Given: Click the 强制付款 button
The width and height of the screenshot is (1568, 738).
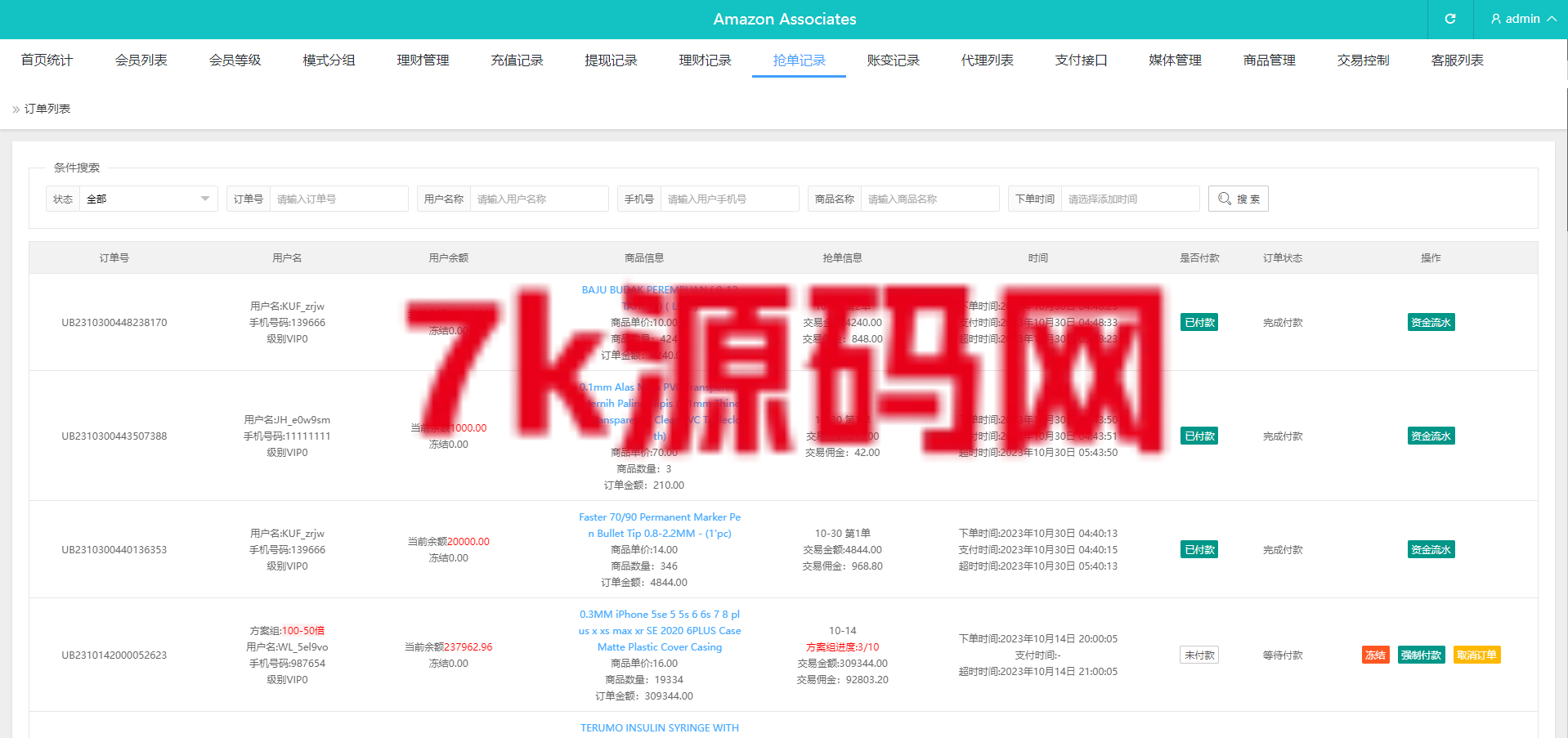Looking at the screenshot, I should point(1421,655).
